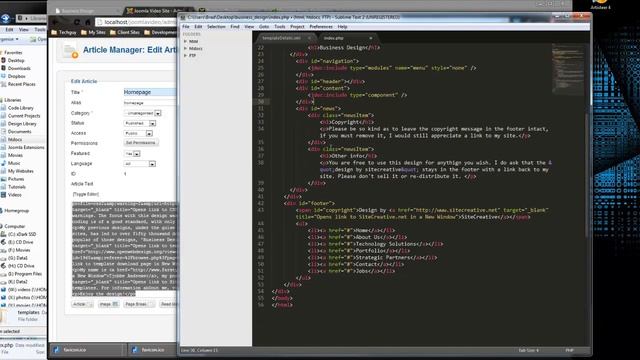Open Music library in Explorer
Viewport: 640px width, 360px height.
click(14, 163)
